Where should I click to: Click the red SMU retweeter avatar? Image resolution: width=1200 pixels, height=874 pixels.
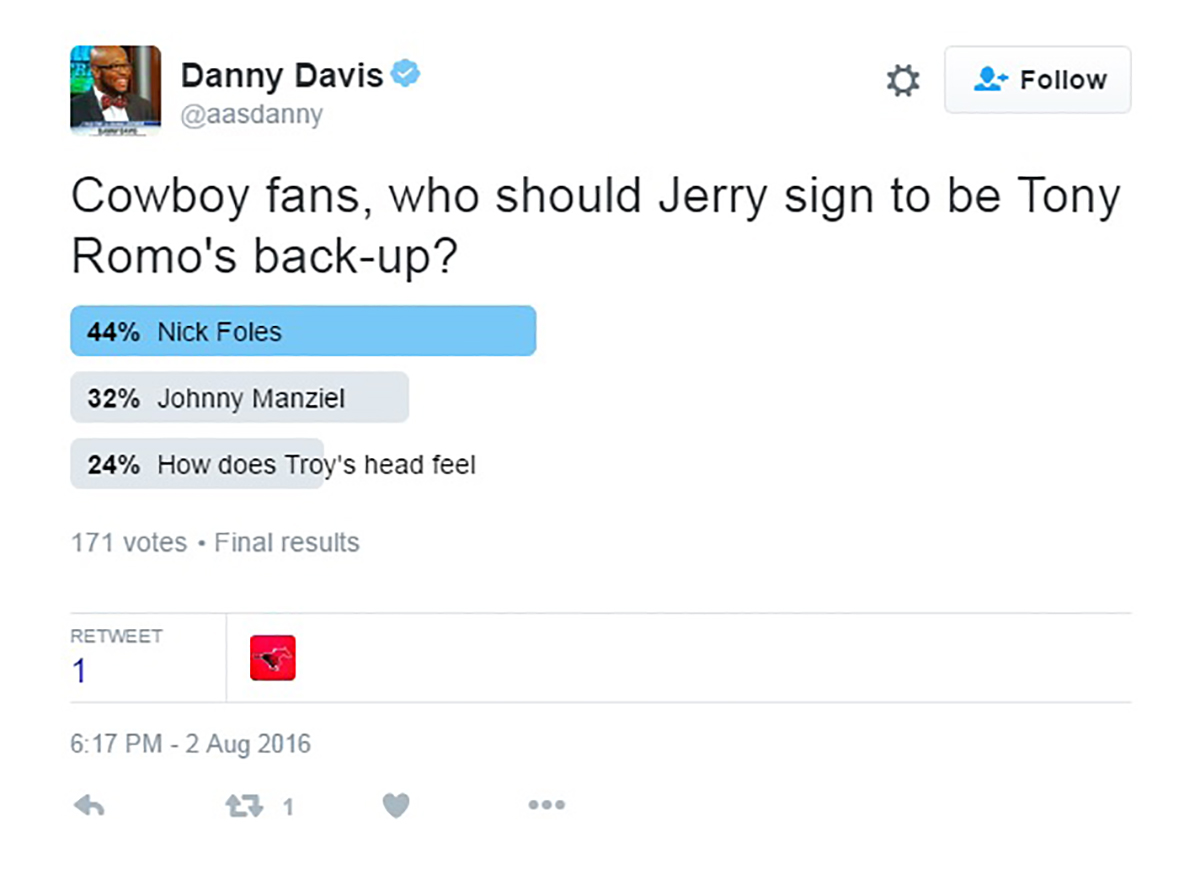point(271,657)
